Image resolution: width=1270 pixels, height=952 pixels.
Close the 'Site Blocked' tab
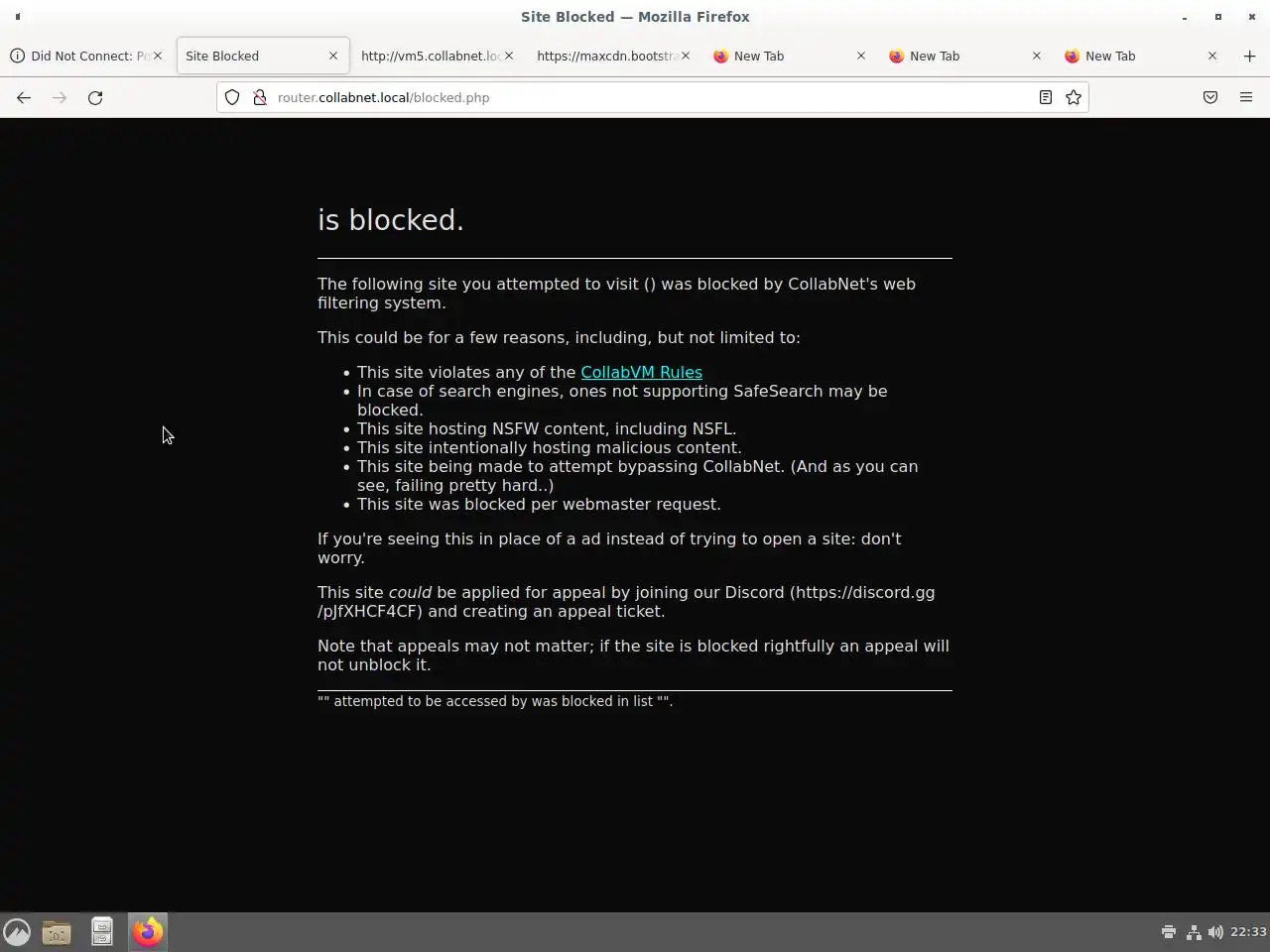tap(333, 56)
